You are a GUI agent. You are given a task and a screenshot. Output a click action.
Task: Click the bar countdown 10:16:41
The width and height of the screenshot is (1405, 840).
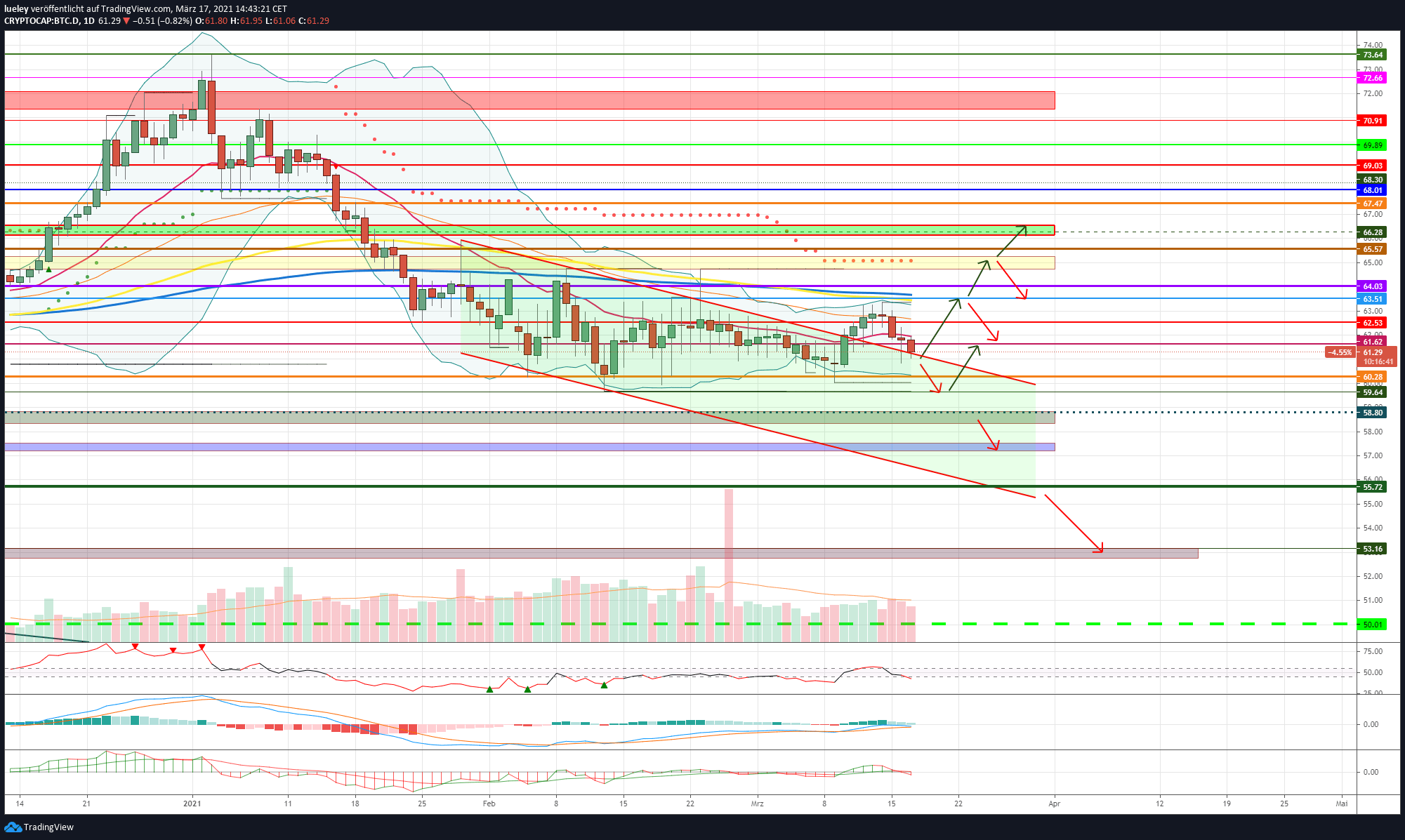(1378, 362)
